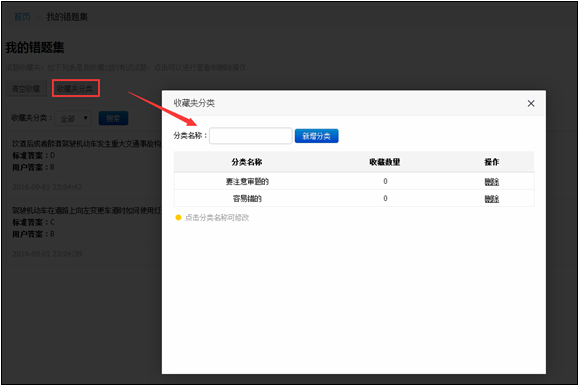
Task: Click the 收藏夹分类 button in background page
Action: click(75, 88)
